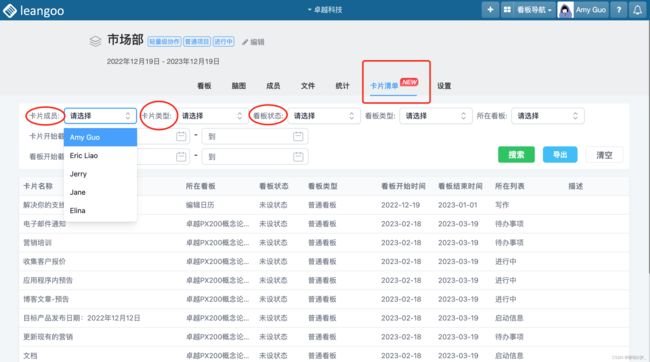Image resolution: width=650 pixels, height=362 pixels.
Task: Open the 卓越科技 organization dropdown
Action: 325,10
